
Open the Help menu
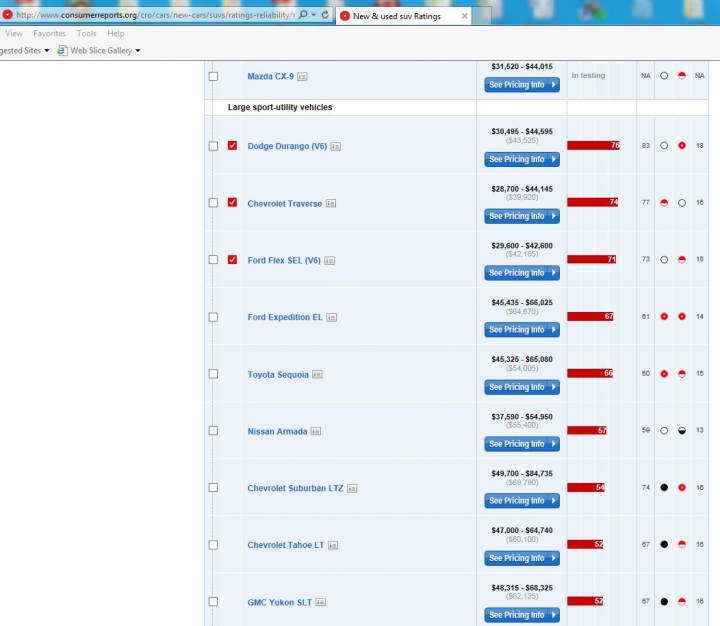coord(116,34)
